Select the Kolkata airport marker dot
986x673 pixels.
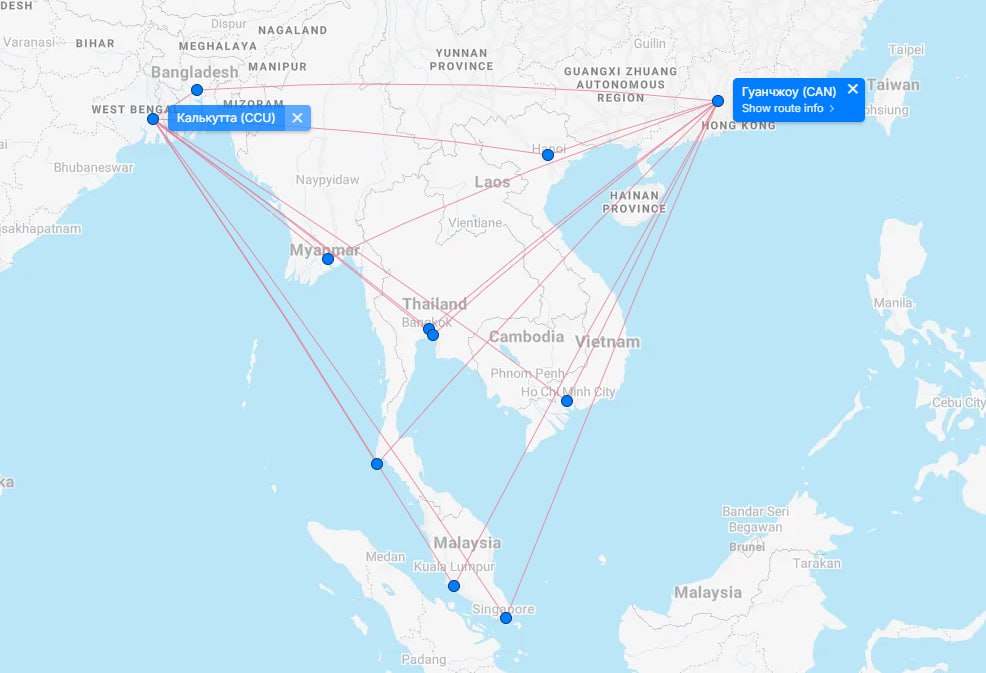[x=153, y=119]
